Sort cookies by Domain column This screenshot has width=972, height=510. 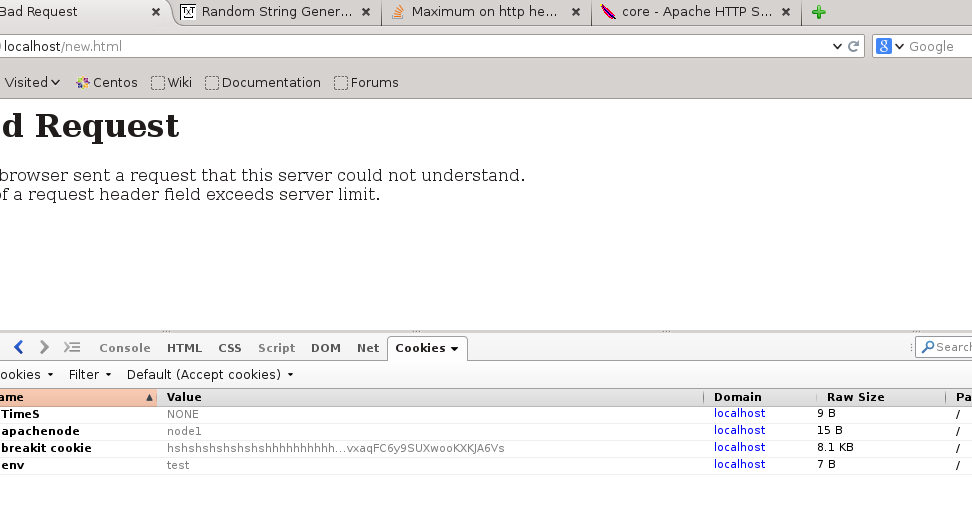click(760, 397)
